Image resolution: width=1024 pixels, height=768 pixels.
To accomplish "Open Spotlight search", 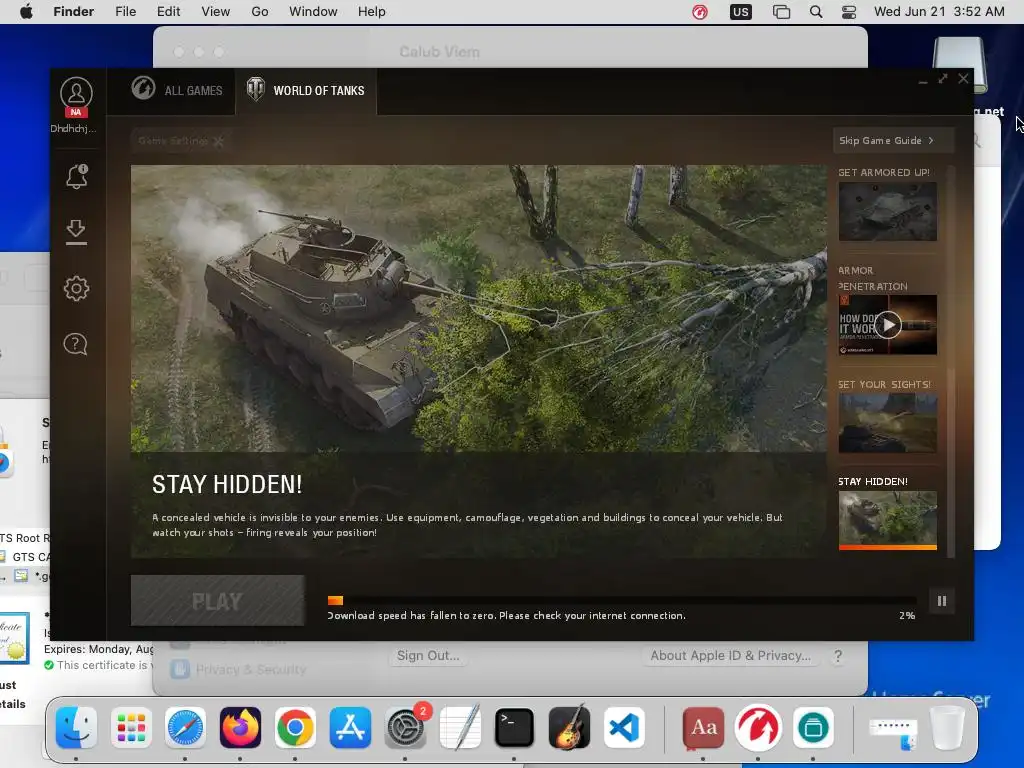I will (816, 12).
